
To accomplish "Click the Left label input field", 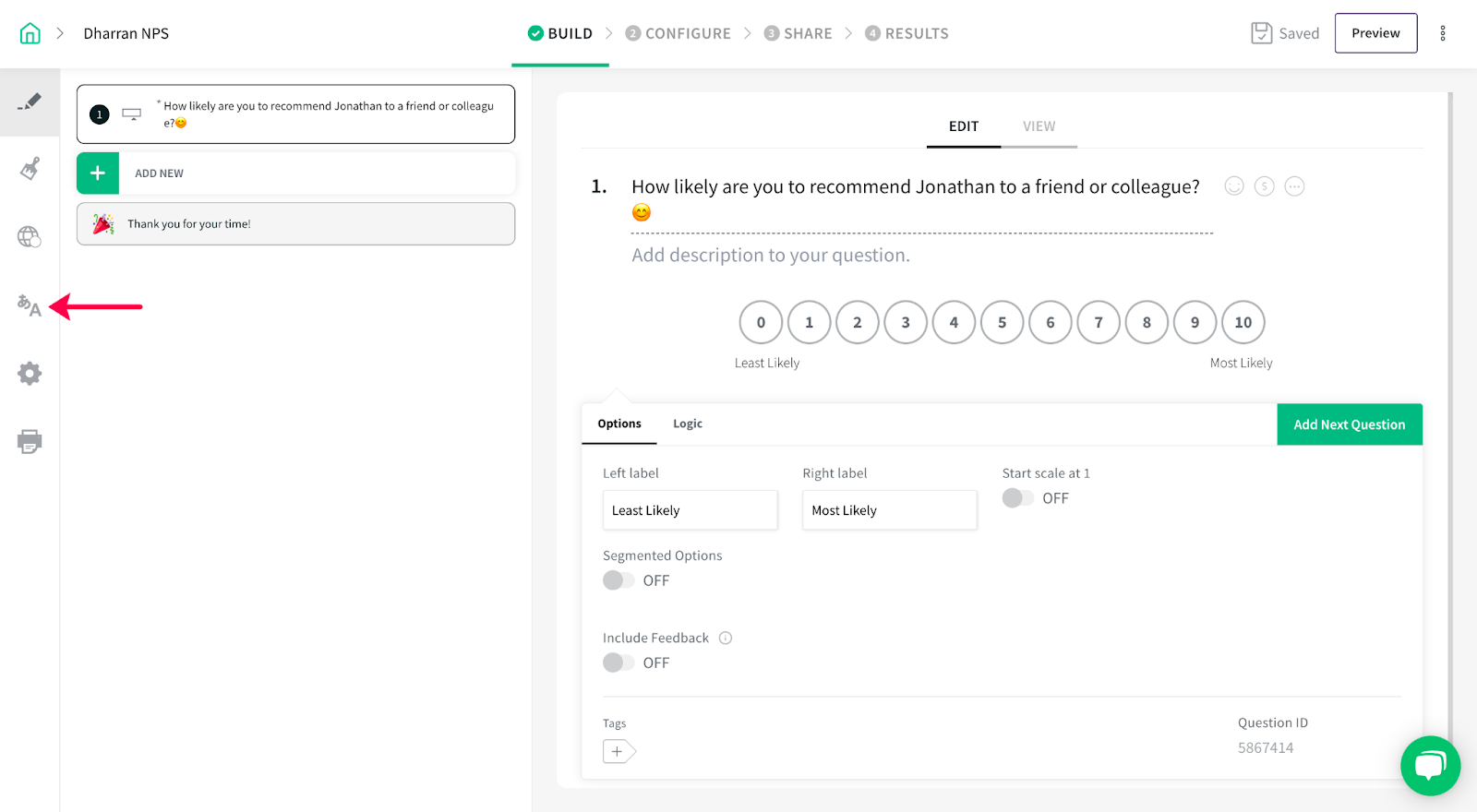I will [x=690, y=510].
